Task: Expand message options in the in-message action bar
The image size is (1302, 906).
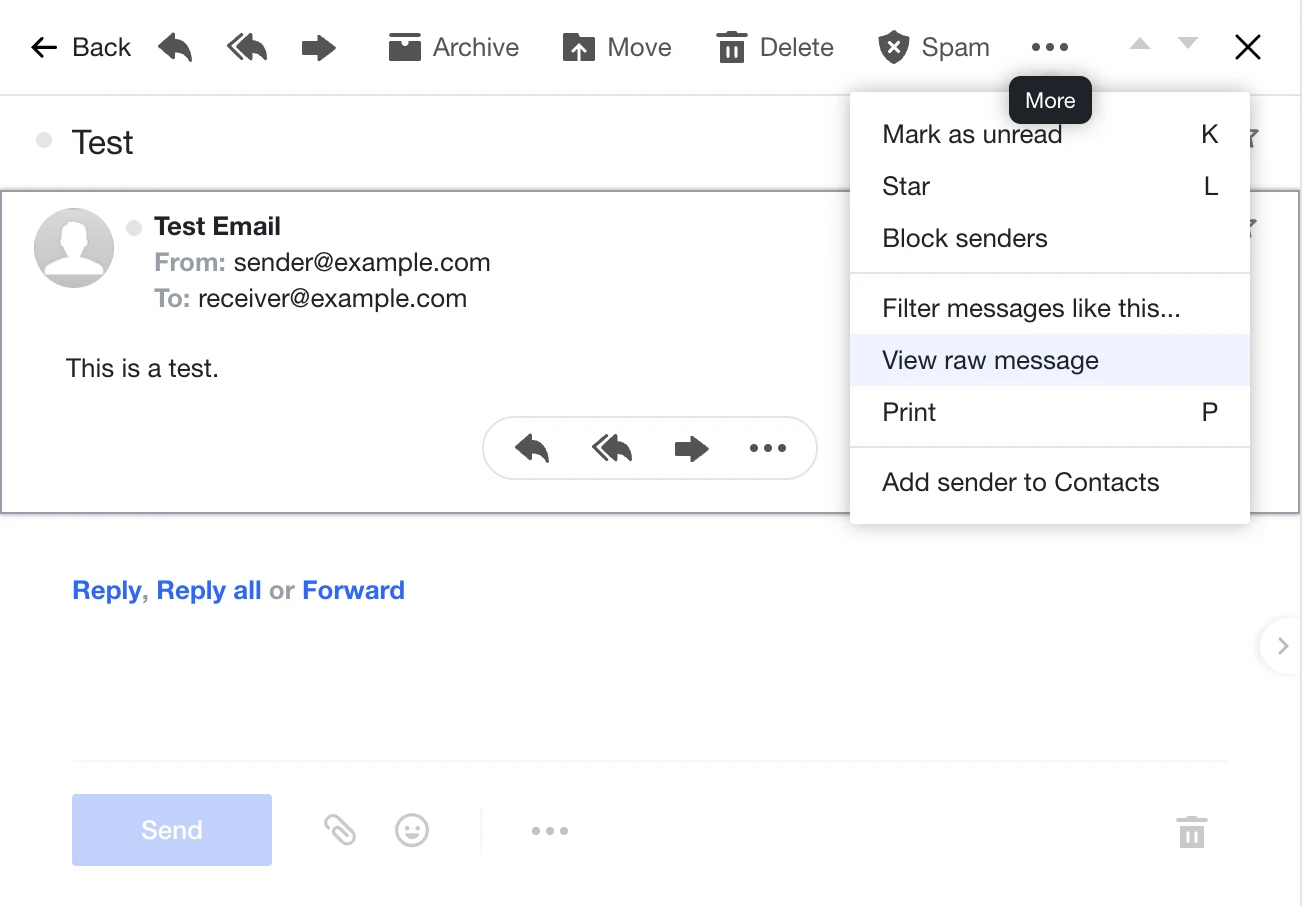Action: pyautogui.click(x=767, y=449)
